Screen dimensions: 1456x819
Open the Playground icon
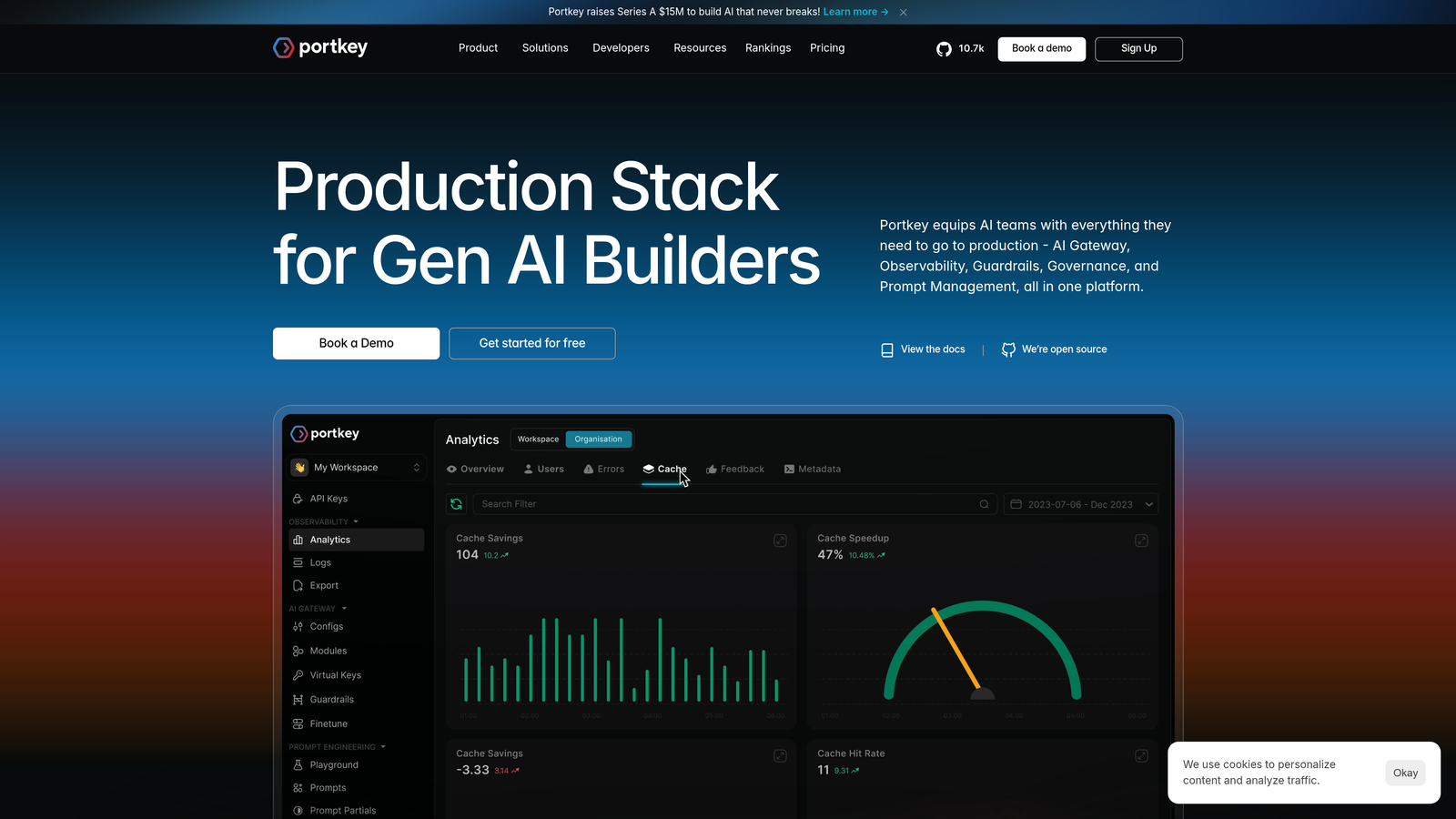[298, 764]
